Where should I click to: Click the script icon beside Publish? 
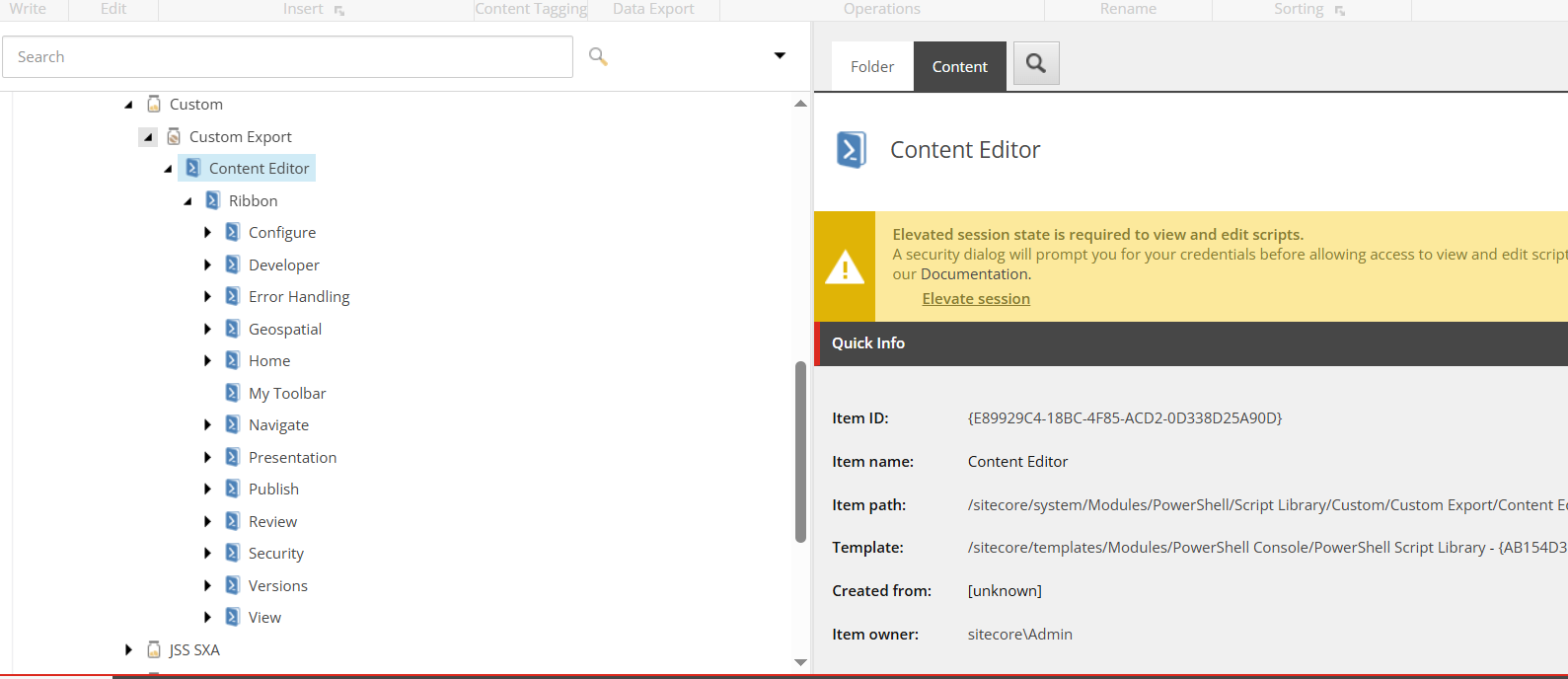[x=232, y=489]
